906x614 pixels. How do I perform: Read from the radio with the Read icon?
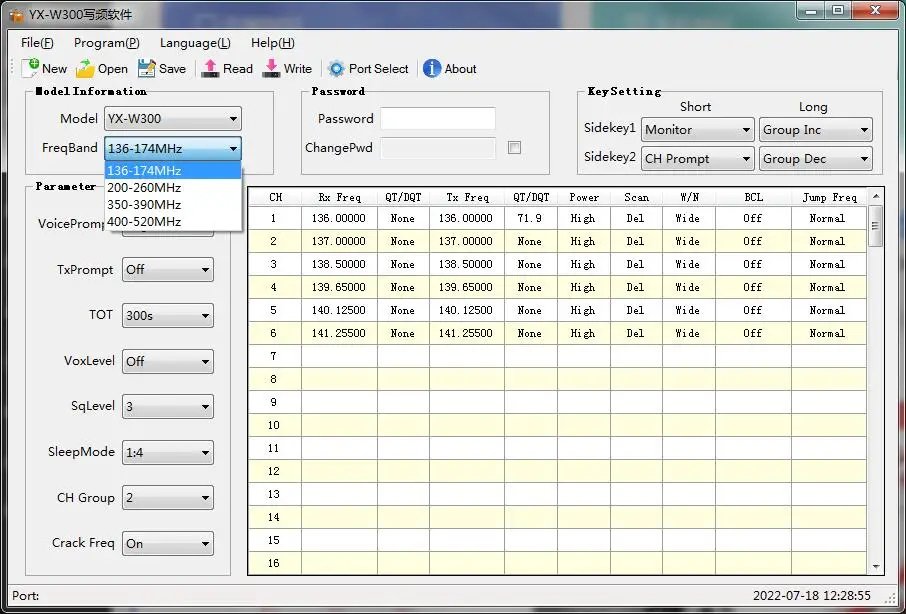point(211,68)
